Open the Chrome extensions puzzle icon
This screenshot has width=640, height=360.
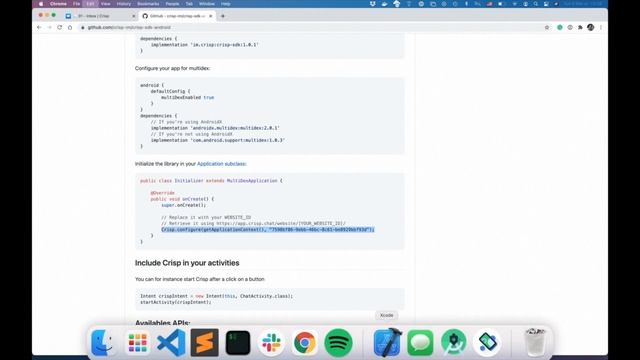(x=580, y=27)
